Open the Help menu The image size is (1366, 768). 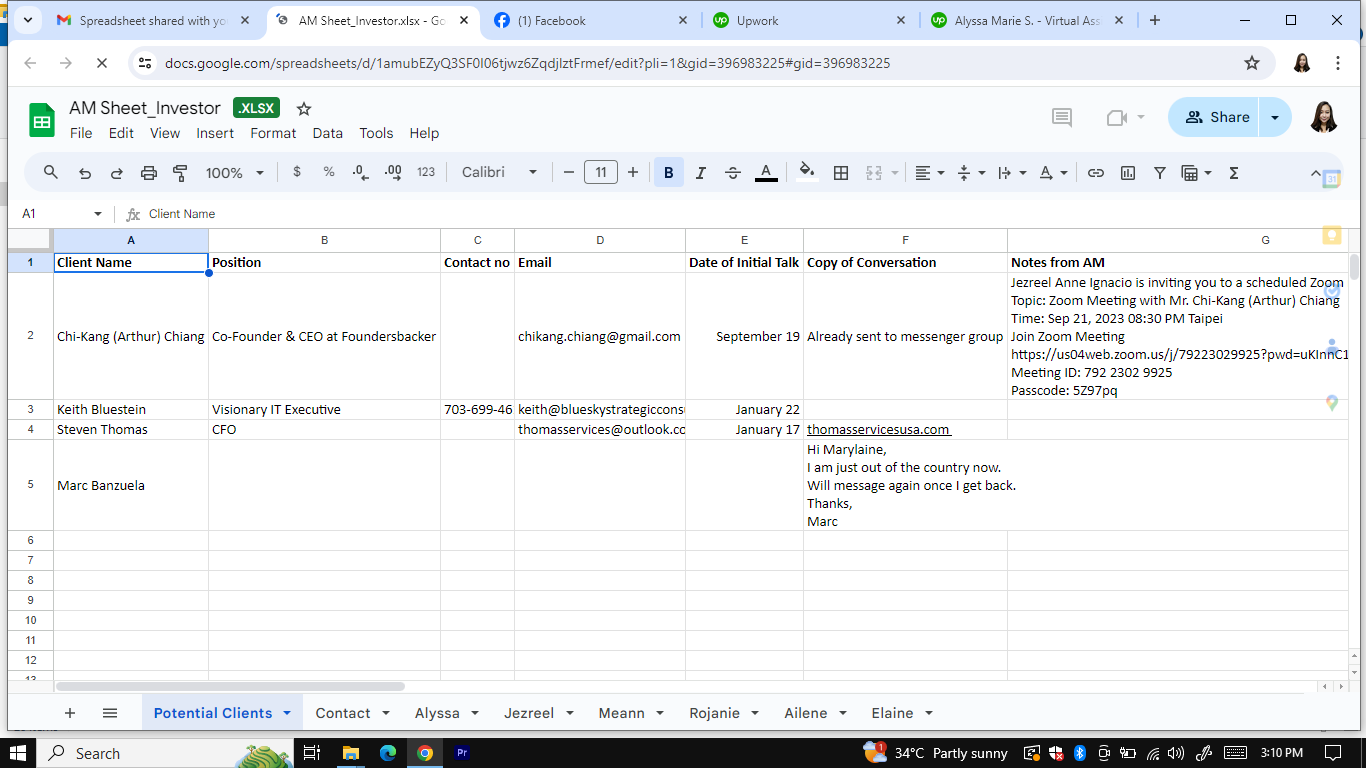424,133
